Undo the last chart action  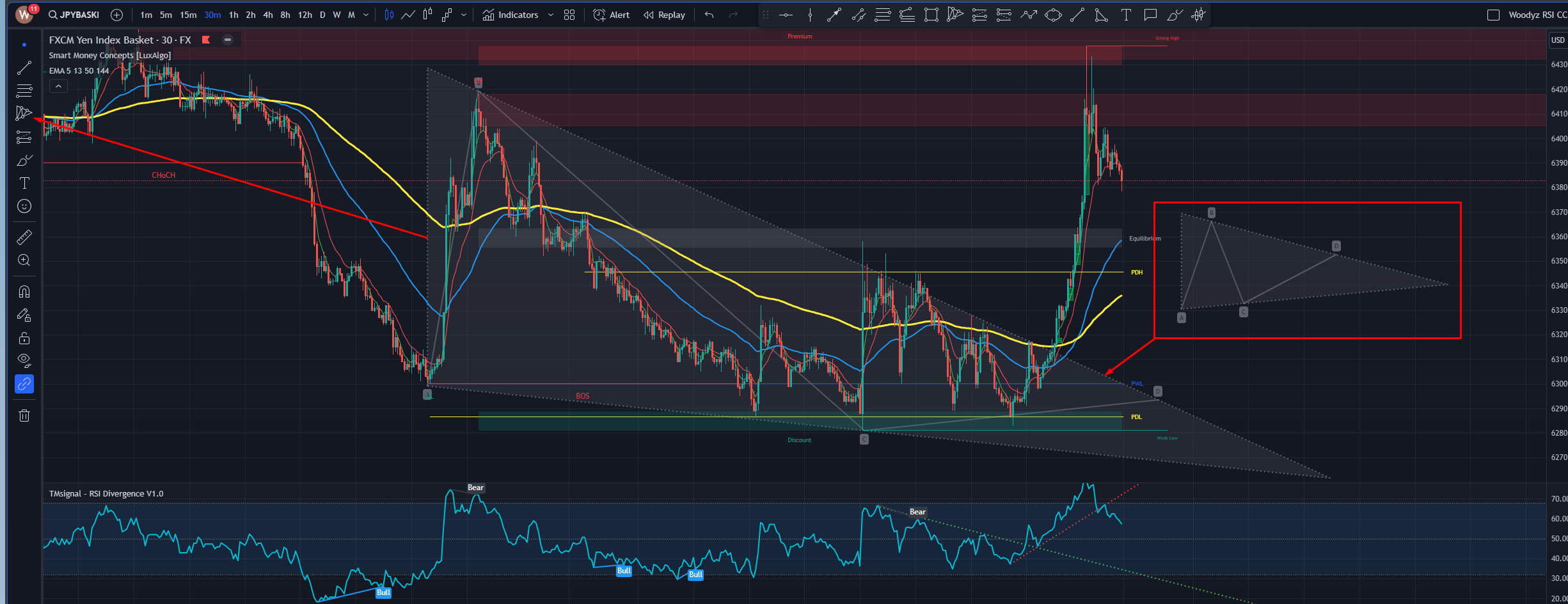tap(709, 15)
